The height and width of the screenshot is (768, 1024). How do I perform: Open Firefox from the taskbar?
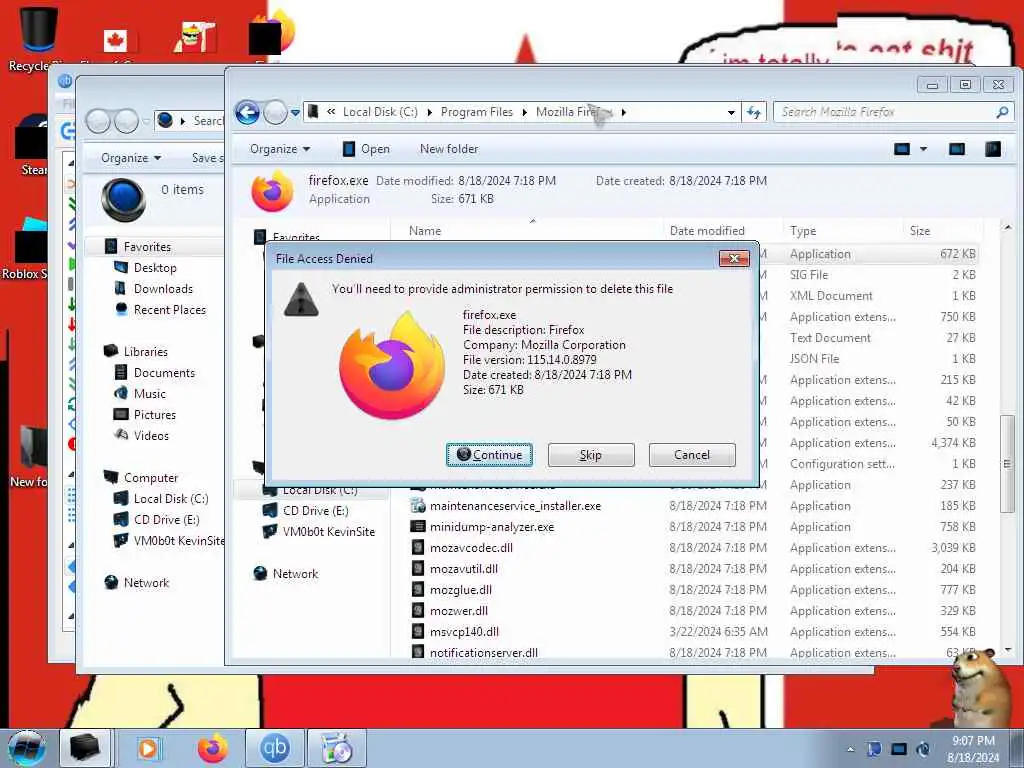pyautogui.click(x=213, y=748)
